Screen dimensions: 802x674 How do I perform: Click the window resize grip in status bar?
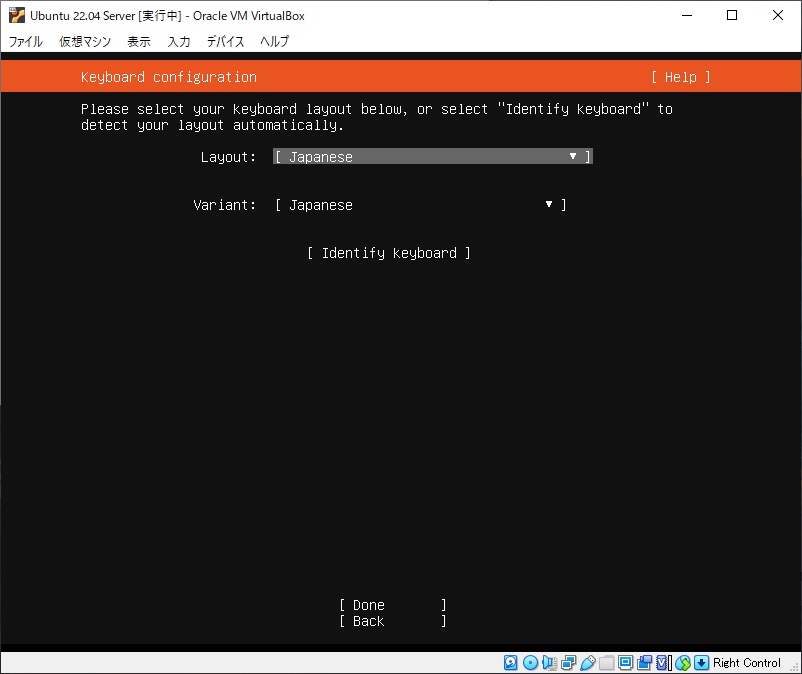(795, 667)
